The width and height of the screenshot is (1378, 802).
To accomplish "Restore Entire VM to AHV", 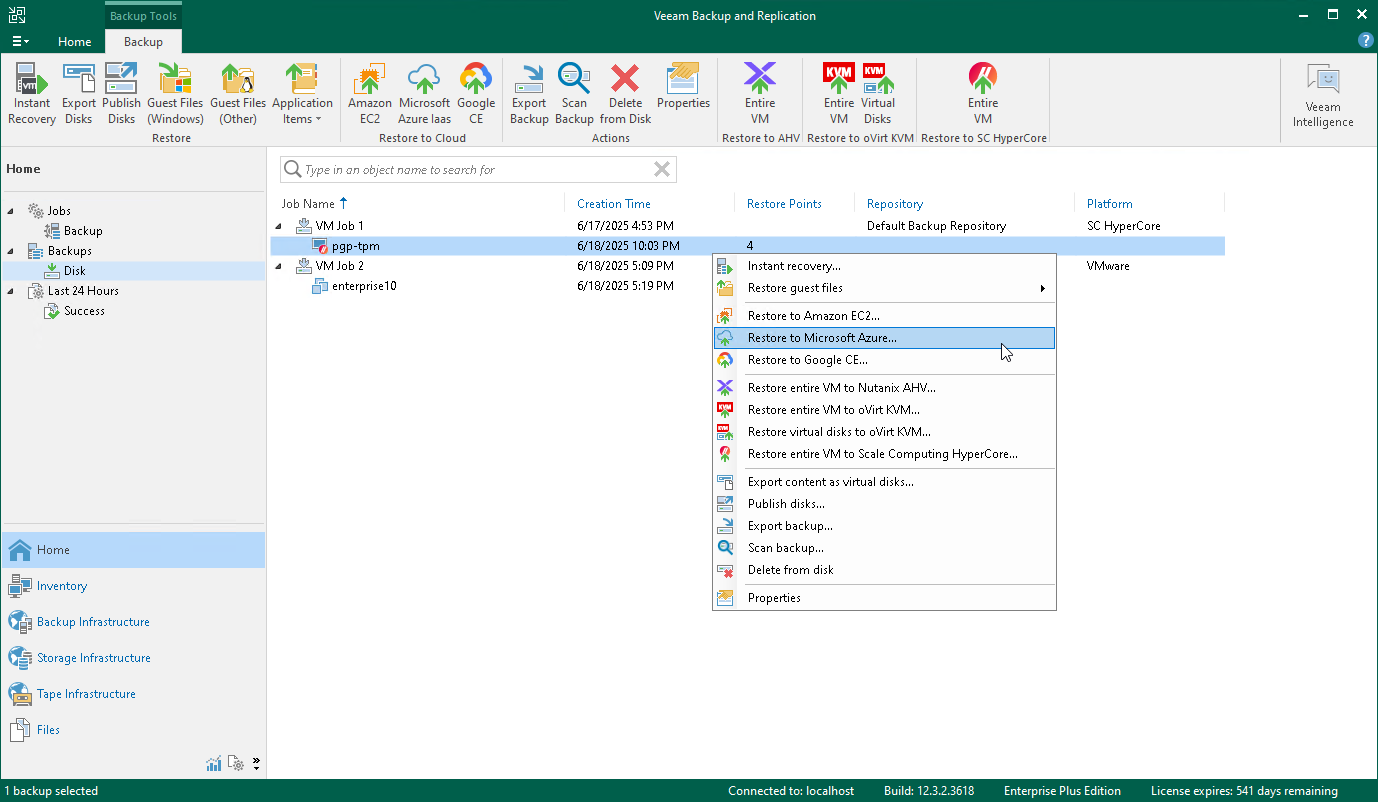I will [760, 94].
